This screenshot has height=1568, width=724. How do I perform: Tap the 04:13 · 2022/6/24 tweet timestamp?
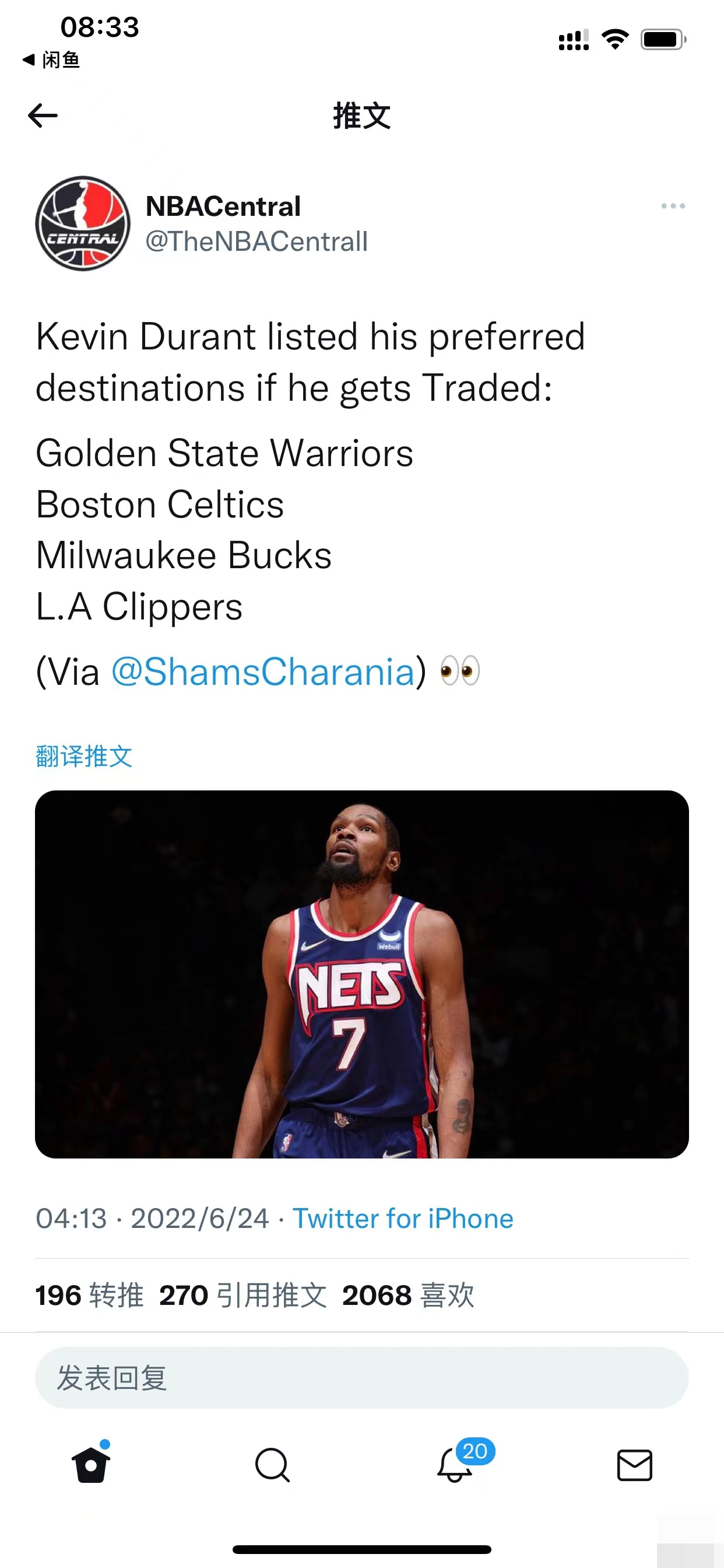152,1219
